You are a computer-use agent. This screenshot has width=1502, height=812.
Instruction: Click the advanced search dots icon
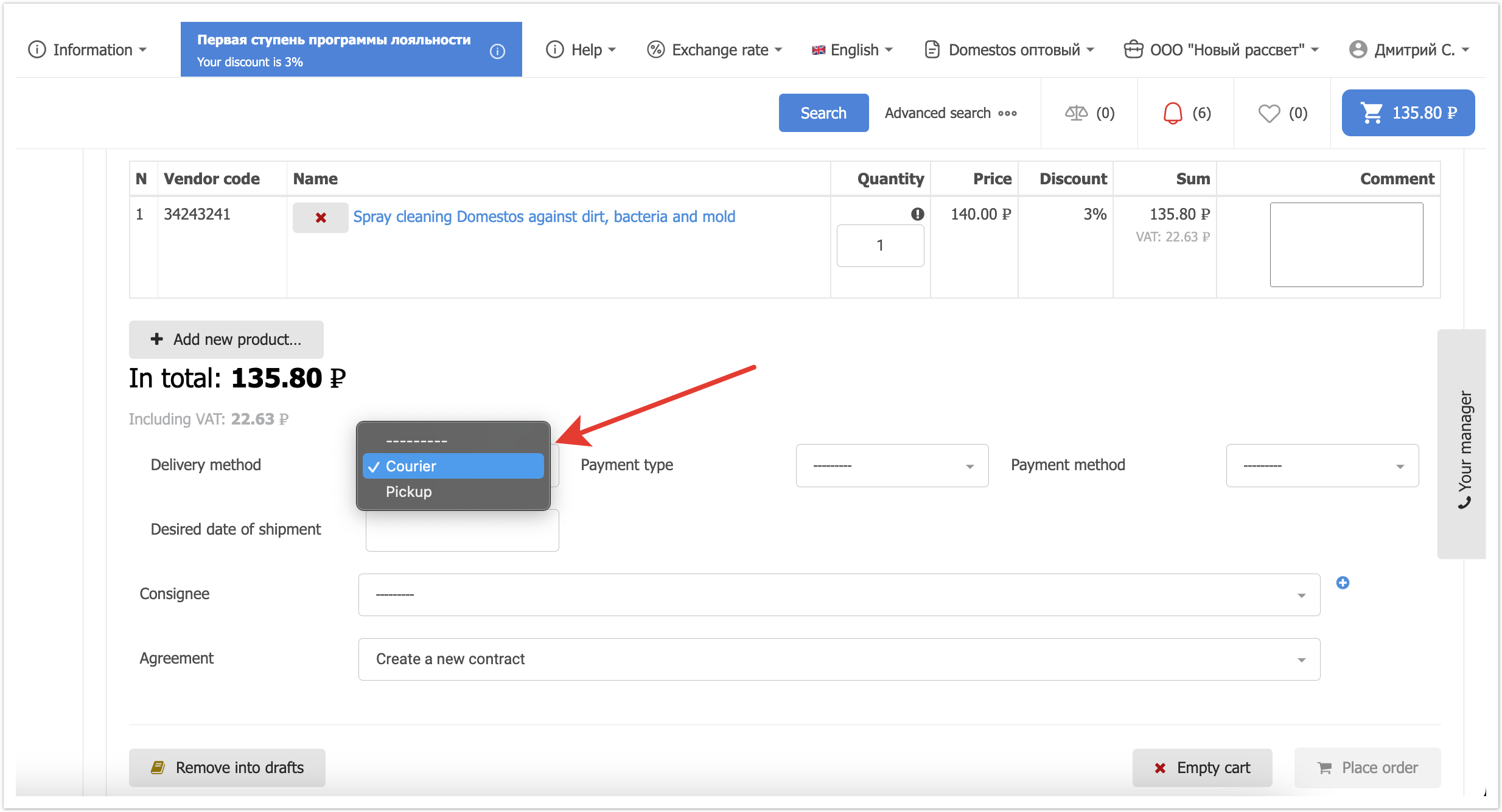pyautogui.click(x=1007, y=114)
